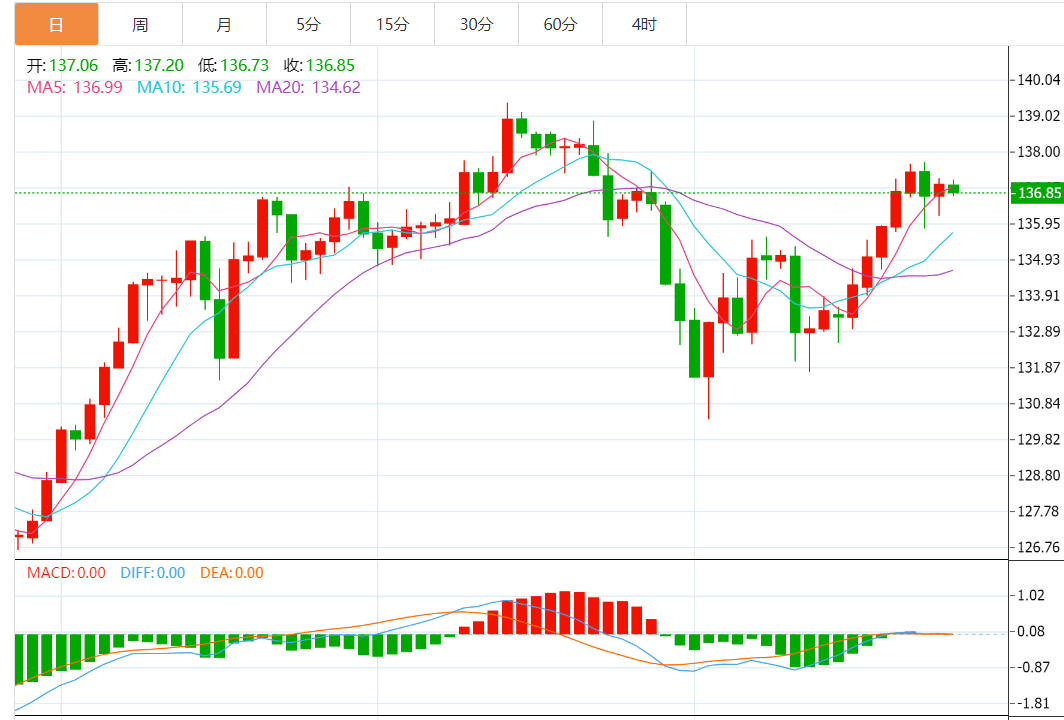Open the 30分 timeframe tab
The width and height of the screenshot is (1064, 720).
coord(476,24)
